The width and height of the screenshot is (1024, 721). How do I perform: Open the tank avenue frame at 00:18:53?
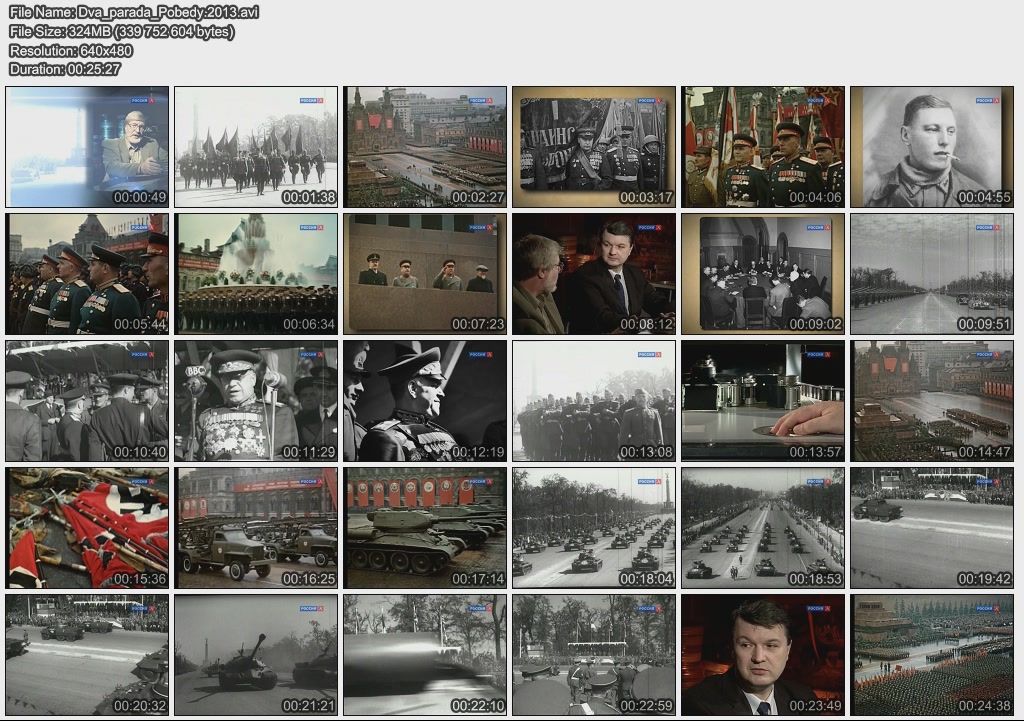tap(763, 527)
